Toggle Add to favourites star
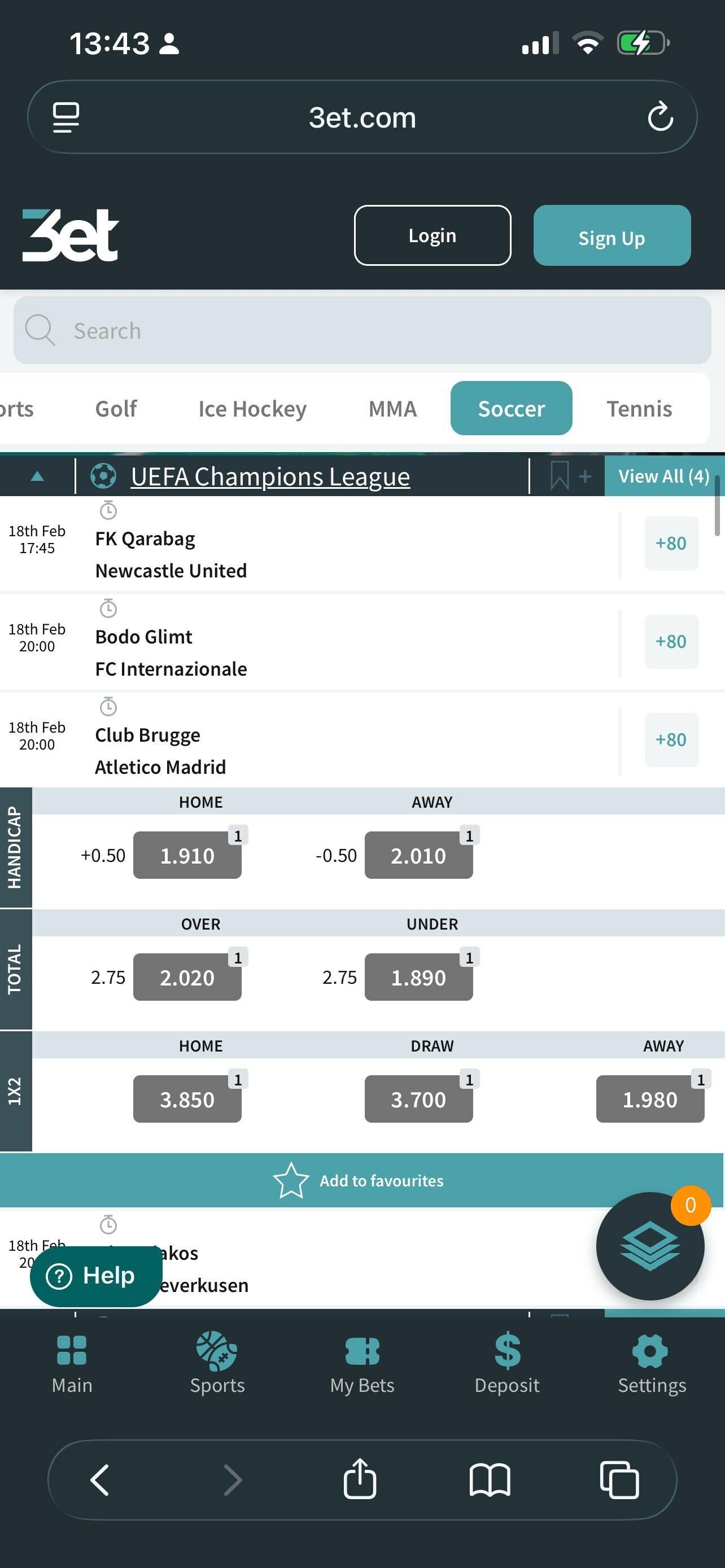 click(291, 1180)
